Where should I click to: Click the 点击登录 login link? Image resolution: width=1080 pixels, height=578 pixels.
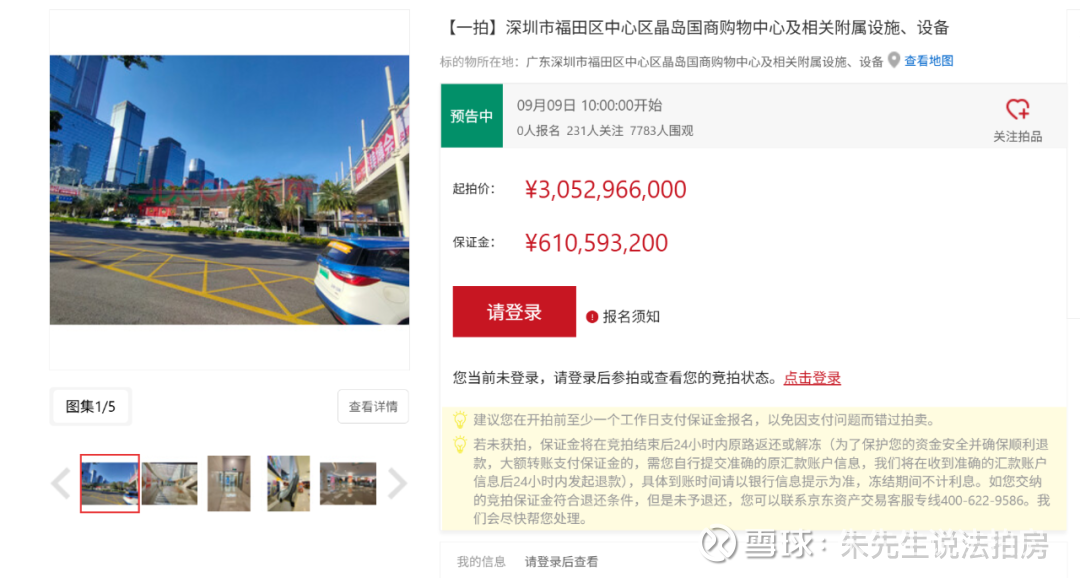point(812,378)
